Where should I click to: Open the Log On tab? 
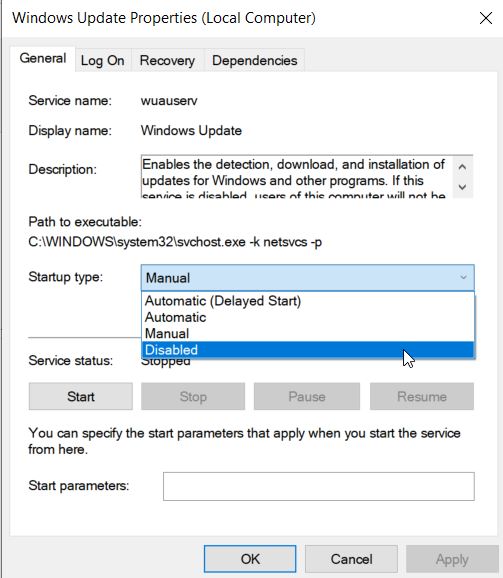(102, 60)
